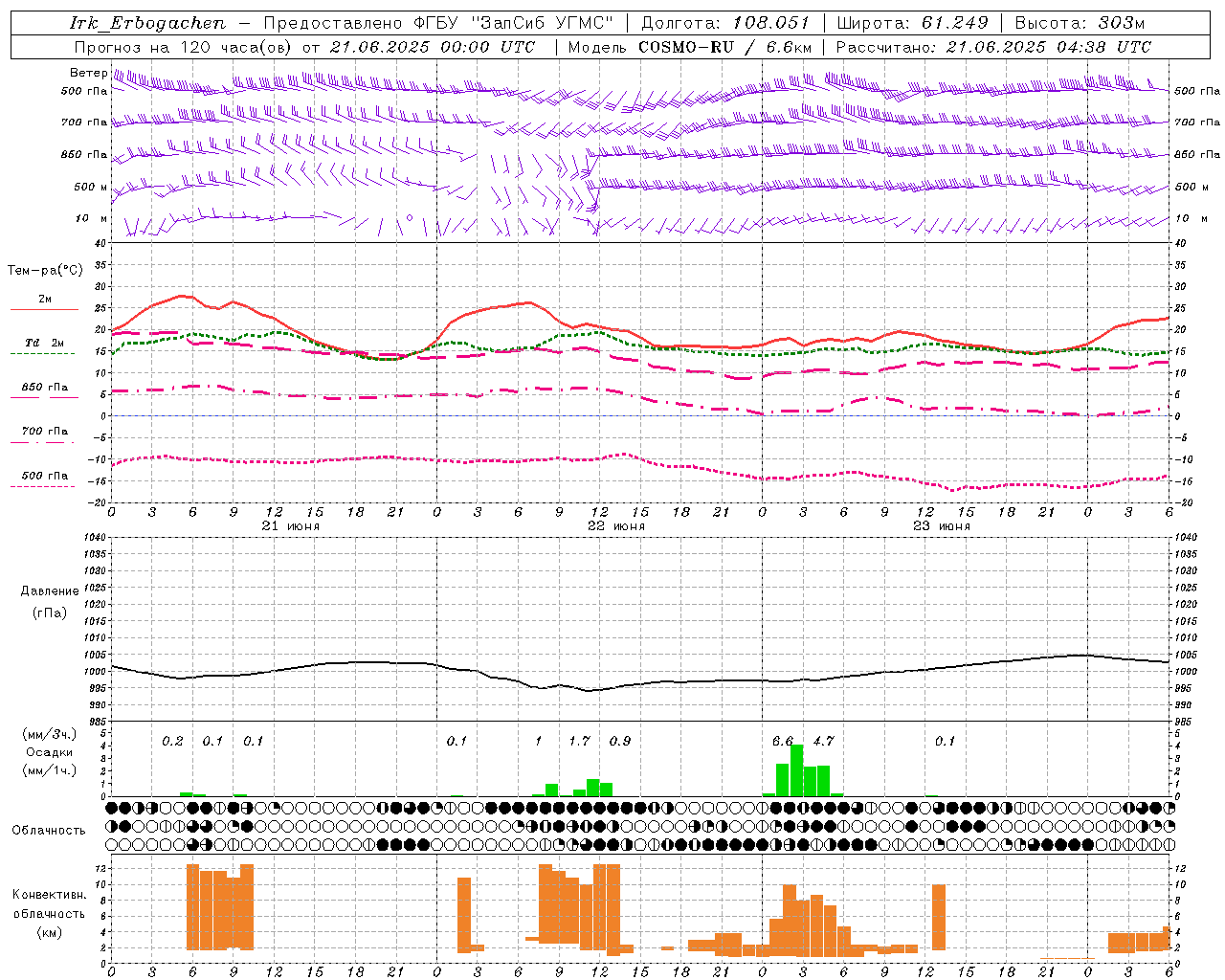The height and width of the screenshot is (980, 1225).
Task: Click the 21 июня date label
Action: pos(290,526)
